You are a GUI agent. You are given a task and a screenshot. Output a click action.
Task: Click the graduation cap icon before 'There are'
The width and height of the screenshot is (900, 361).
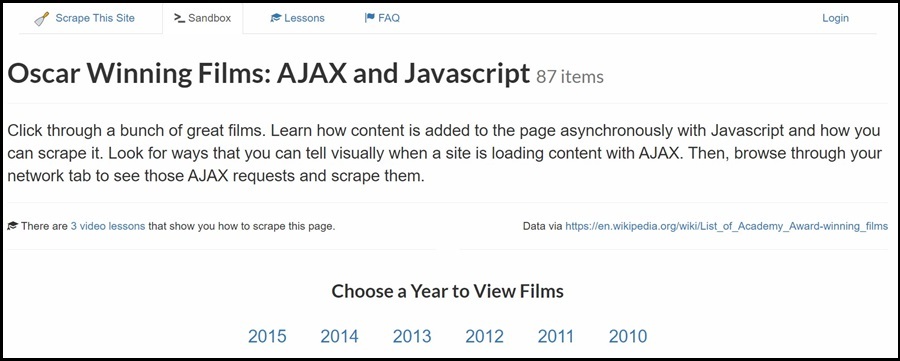click(x=13, y=226)
